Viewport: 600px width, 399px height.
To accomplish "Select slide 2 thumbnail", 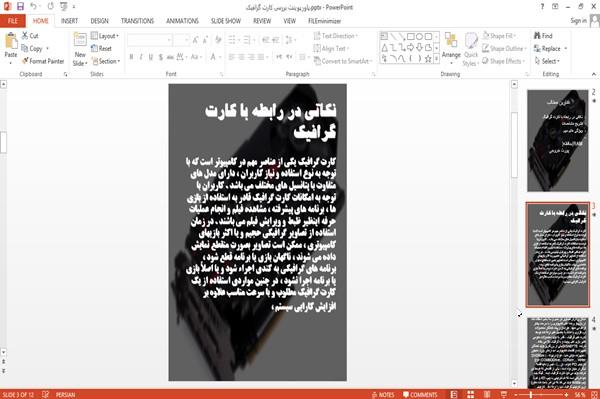I will click(x=558, y=140).
